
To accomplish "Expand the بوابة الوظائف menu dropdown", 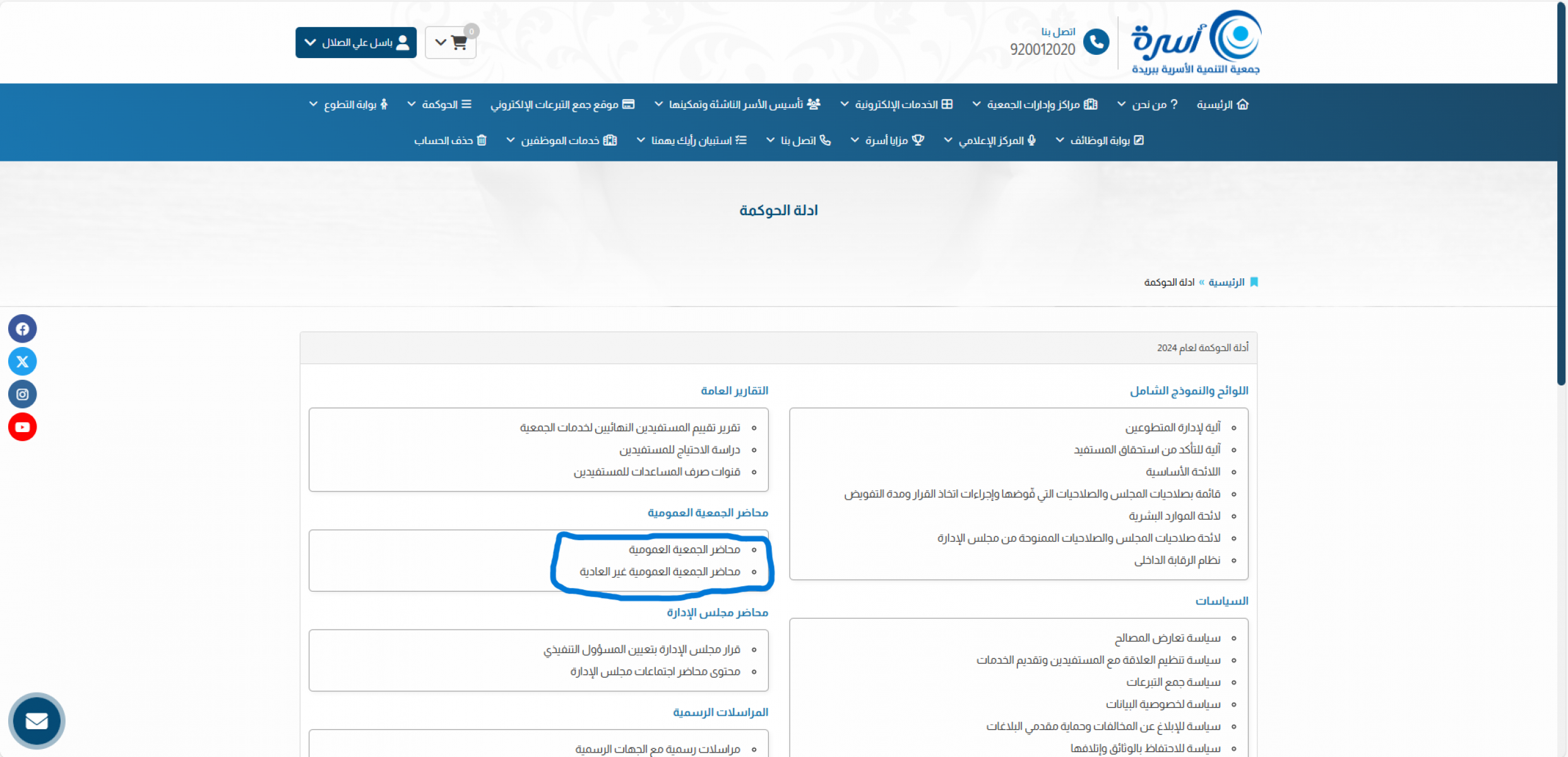I will coord(1099,140).
